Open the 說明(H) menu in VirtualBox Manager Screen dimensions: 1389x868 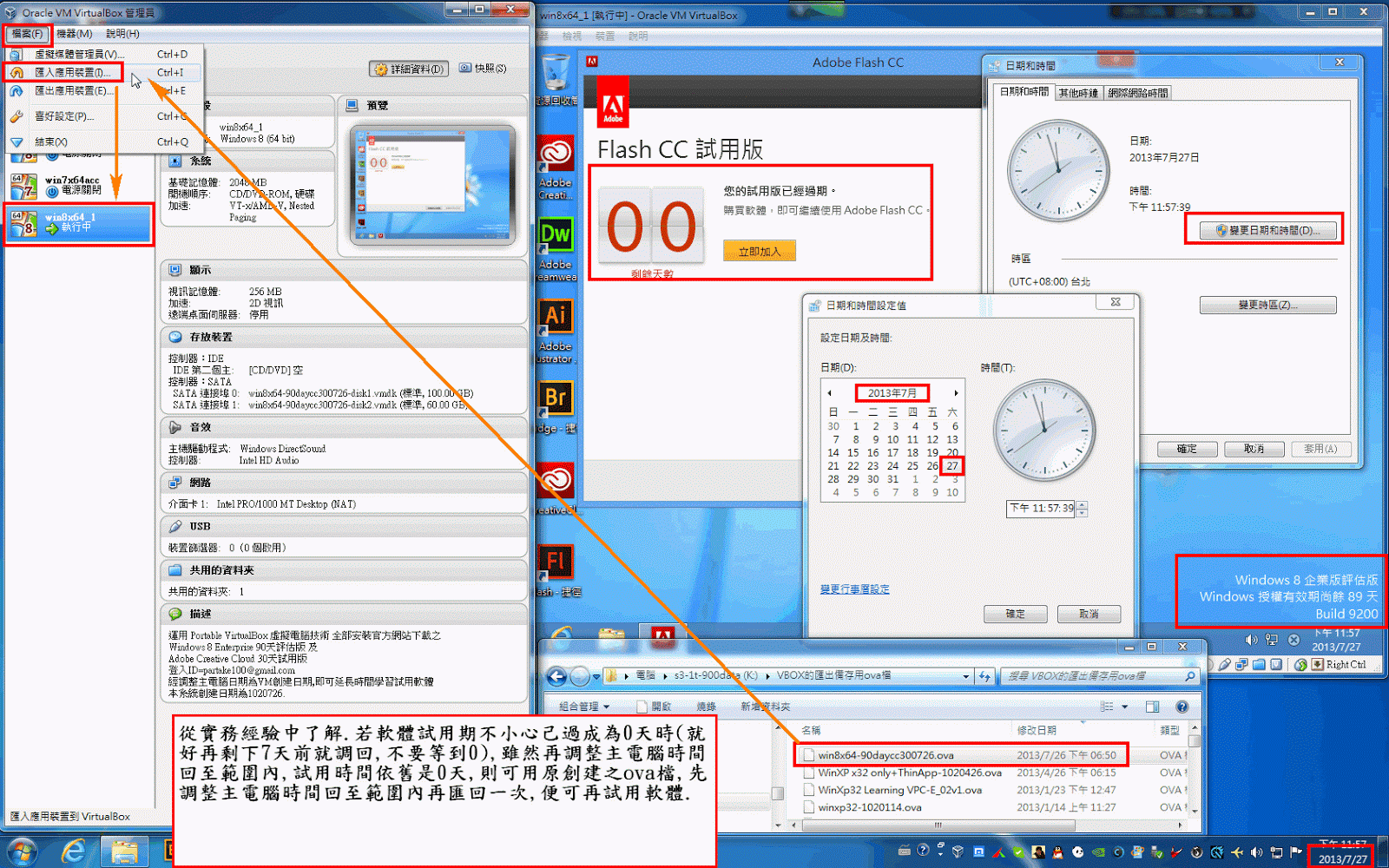[122, 34]
